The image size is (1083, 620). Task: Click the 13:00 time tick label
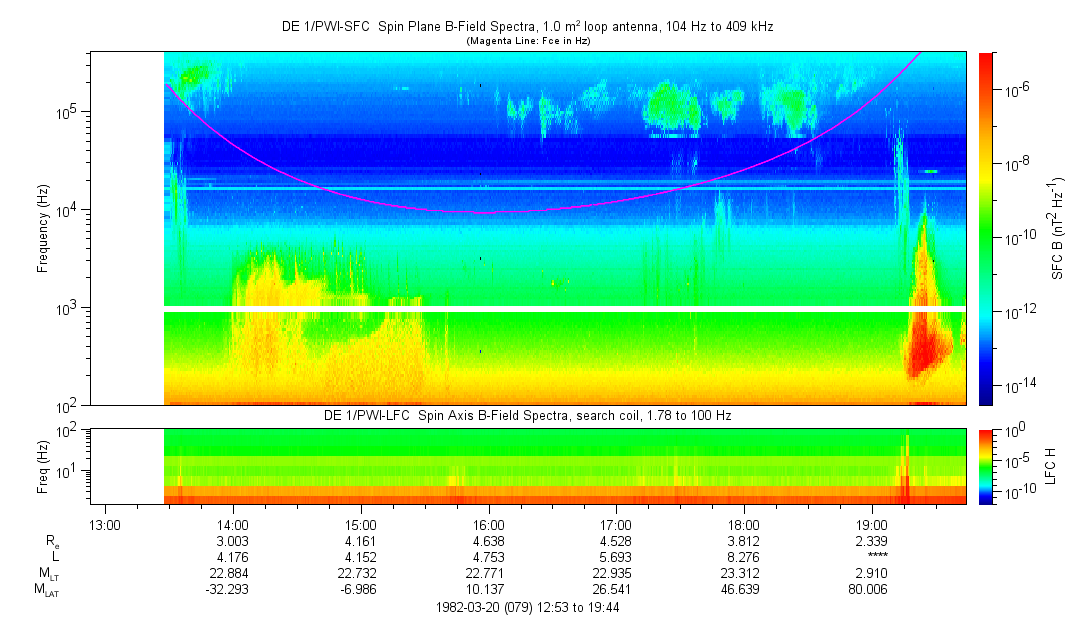(105, 524)
